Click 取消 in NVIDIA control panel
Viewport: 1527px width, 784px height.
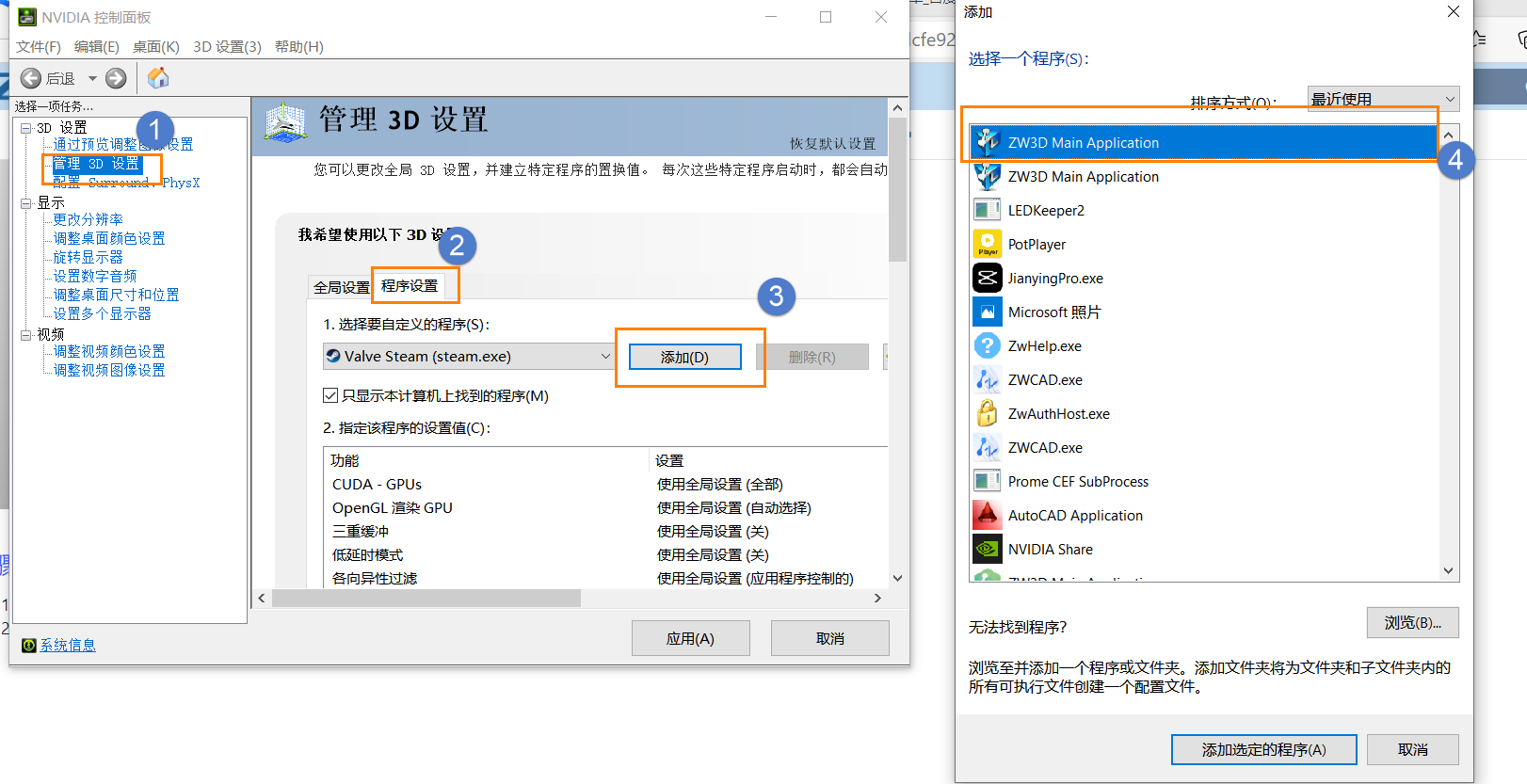[x=829, y=638]
